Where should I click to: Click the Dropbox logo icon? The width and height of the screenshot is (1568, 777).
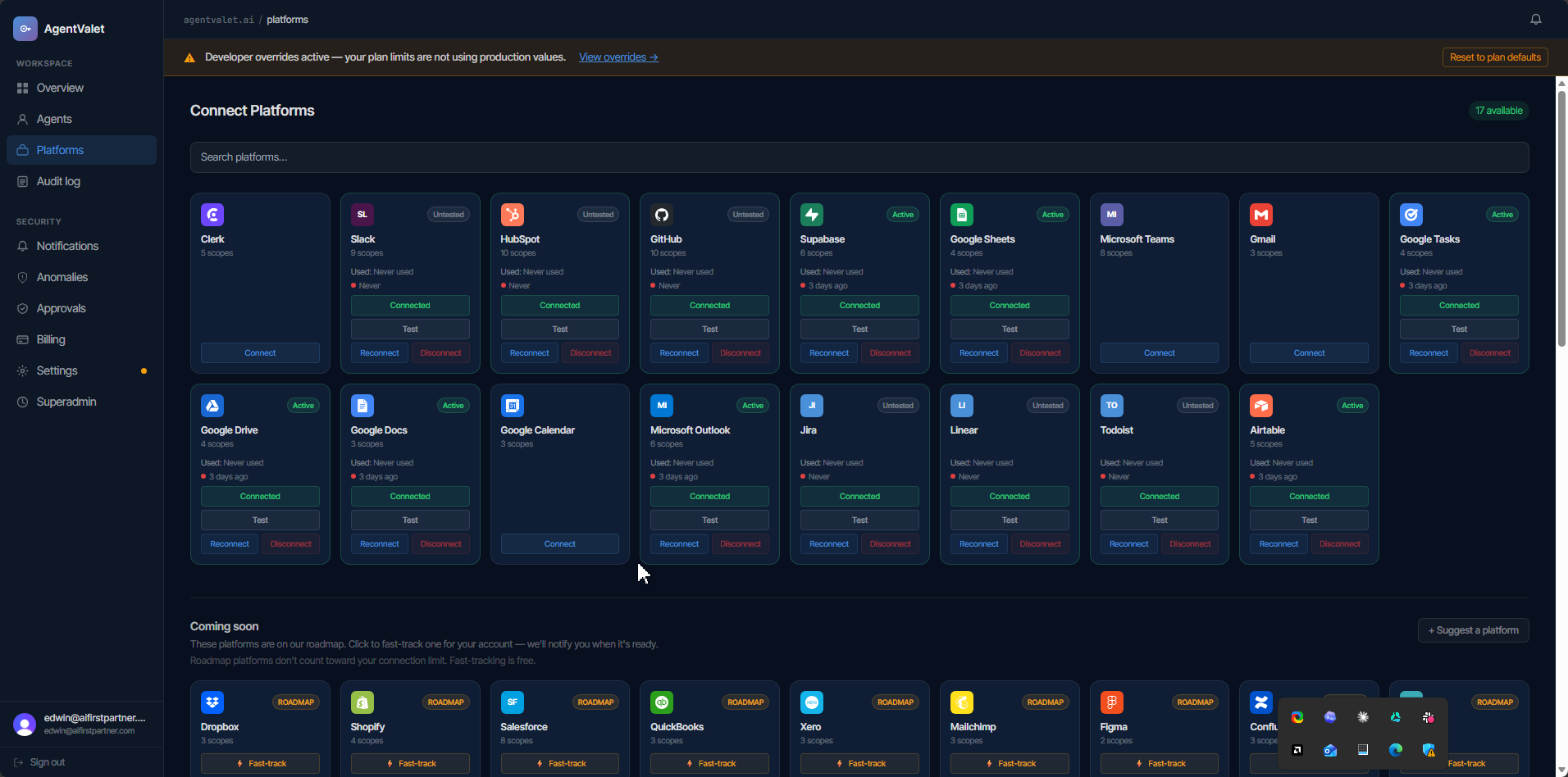[212, 702]
